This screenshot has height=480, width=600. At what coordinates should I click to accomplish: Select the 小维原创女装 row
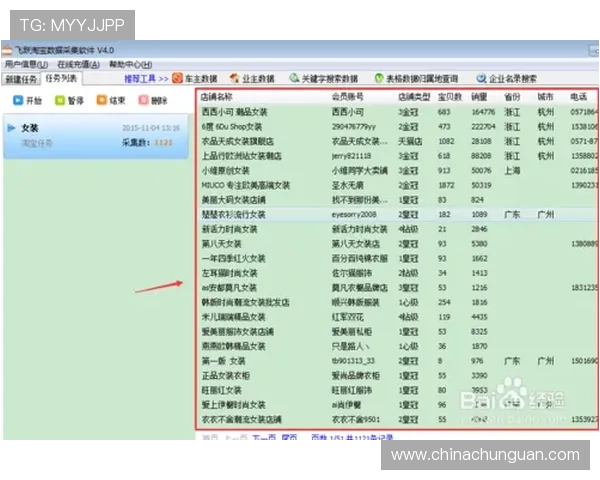(x=397, y=171)
